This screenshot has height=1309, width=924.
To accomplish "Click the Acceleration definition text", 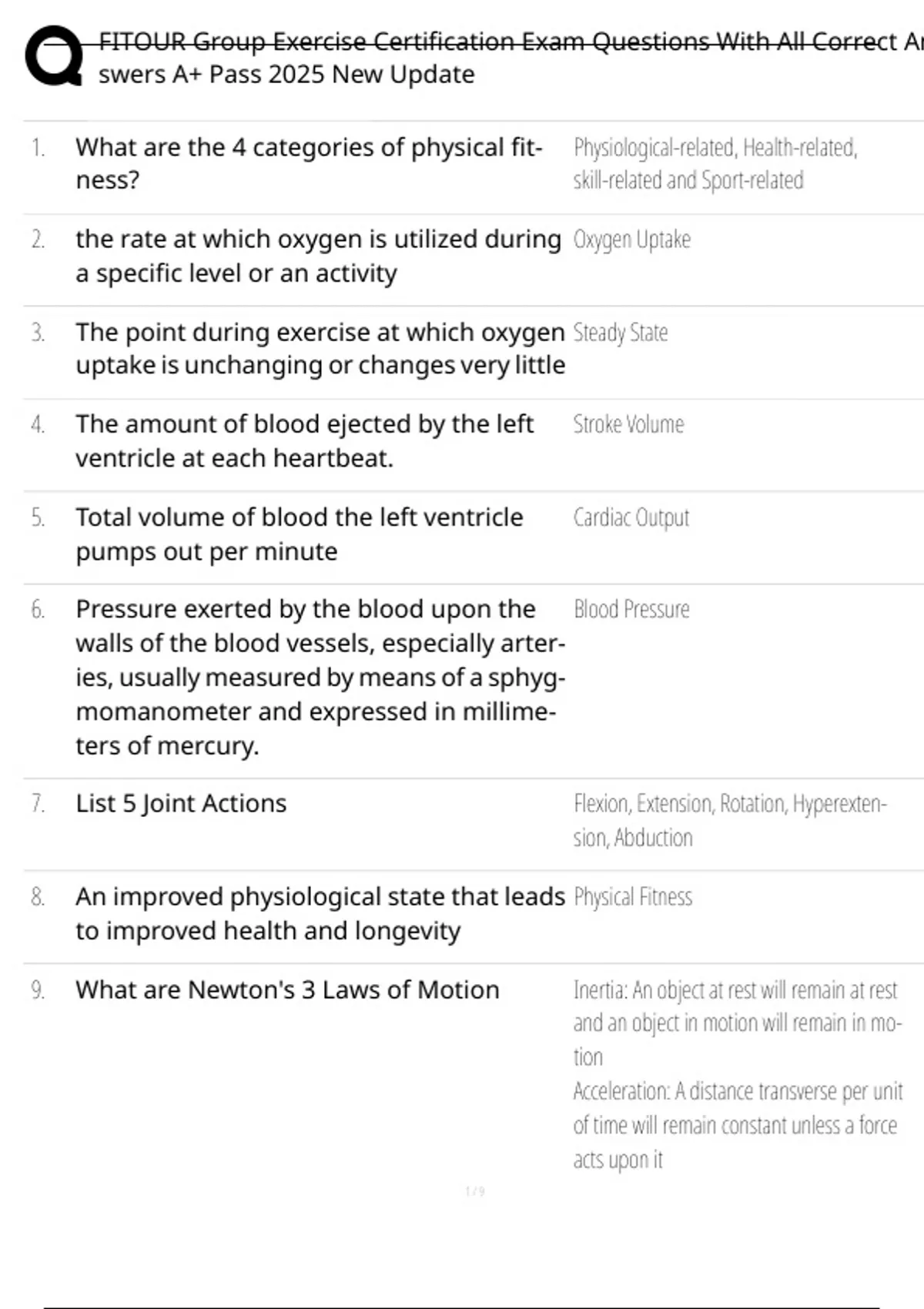I will click(x=737, y=1125).
